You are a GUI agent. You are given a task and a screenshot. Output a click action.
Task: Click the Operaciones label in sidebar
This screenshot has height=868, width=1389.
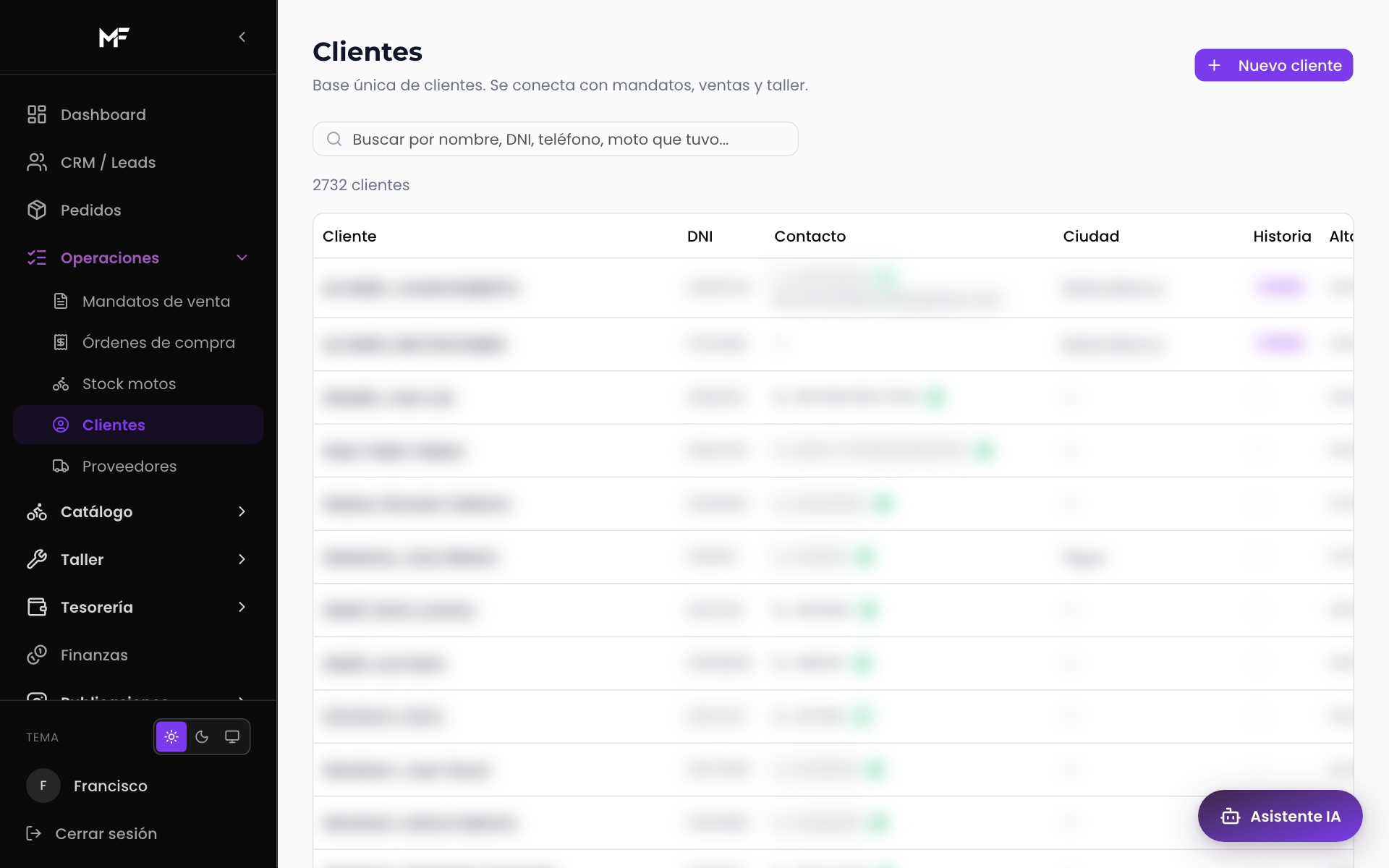(x=110, y=258)
